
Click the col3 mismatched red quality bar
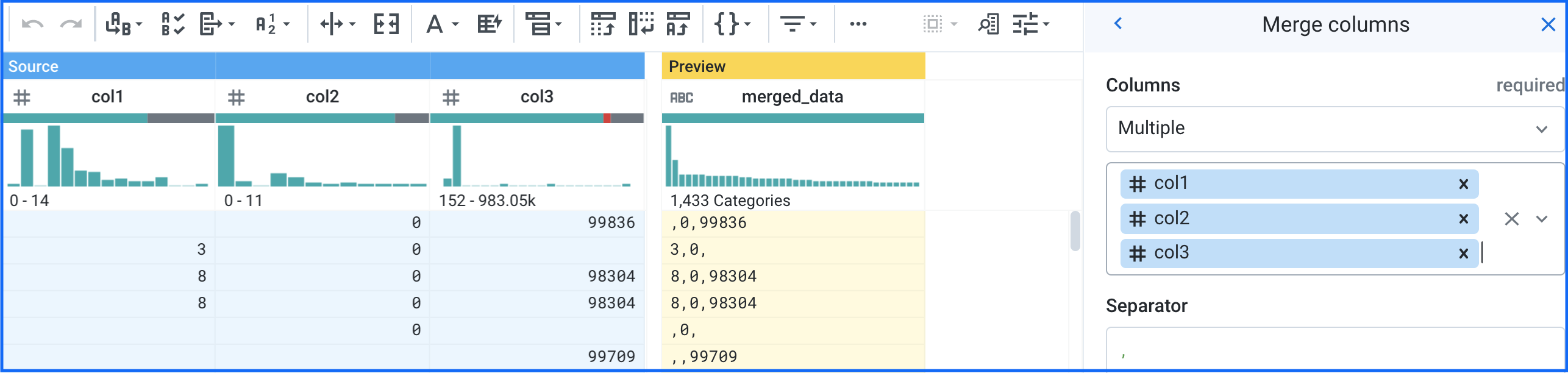click(607, 118)
